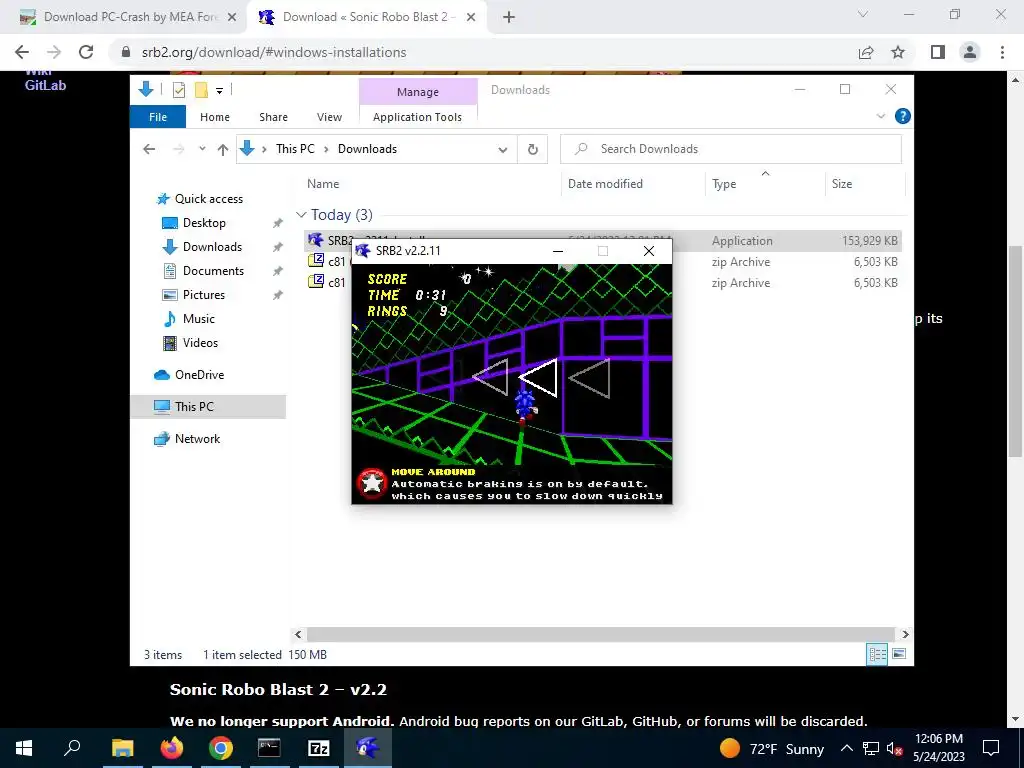Toggle the Chrome side panel icon
The width and height of the screenshot is (1024, 768).
[x=938, y=52]
